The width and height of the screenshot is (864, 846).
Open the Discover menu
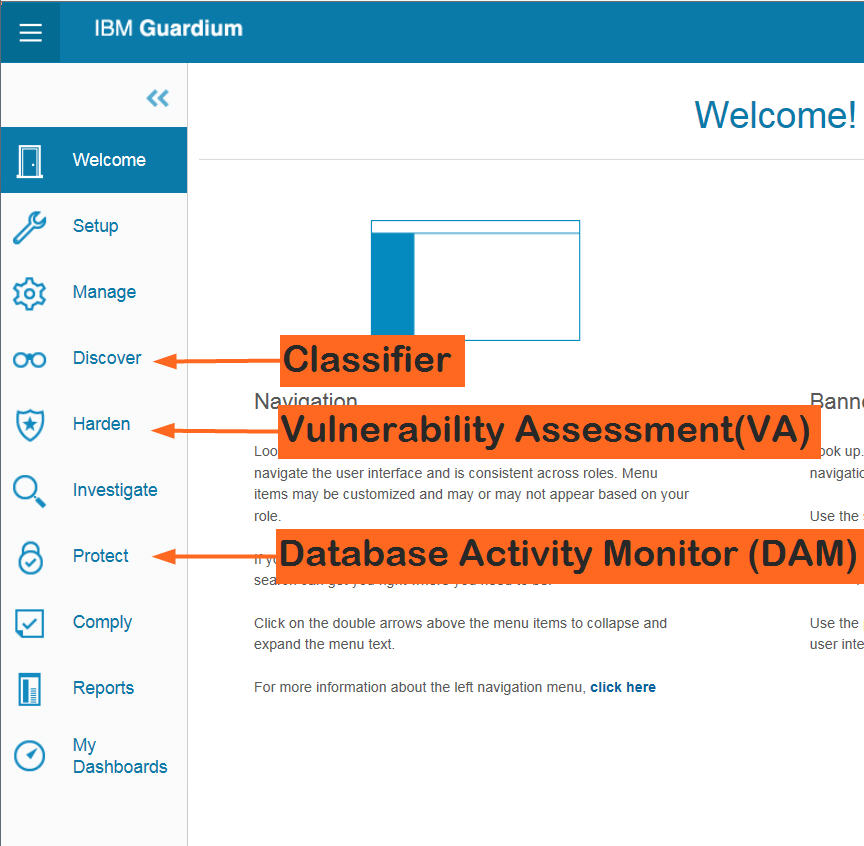pos(94,358)
